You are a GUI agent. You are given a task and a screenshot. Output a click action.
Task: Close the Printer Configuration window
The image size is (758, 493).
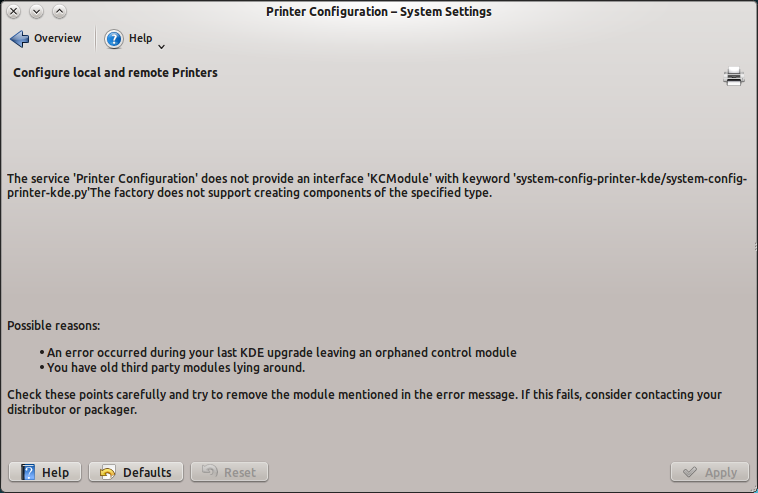[14, 12]
